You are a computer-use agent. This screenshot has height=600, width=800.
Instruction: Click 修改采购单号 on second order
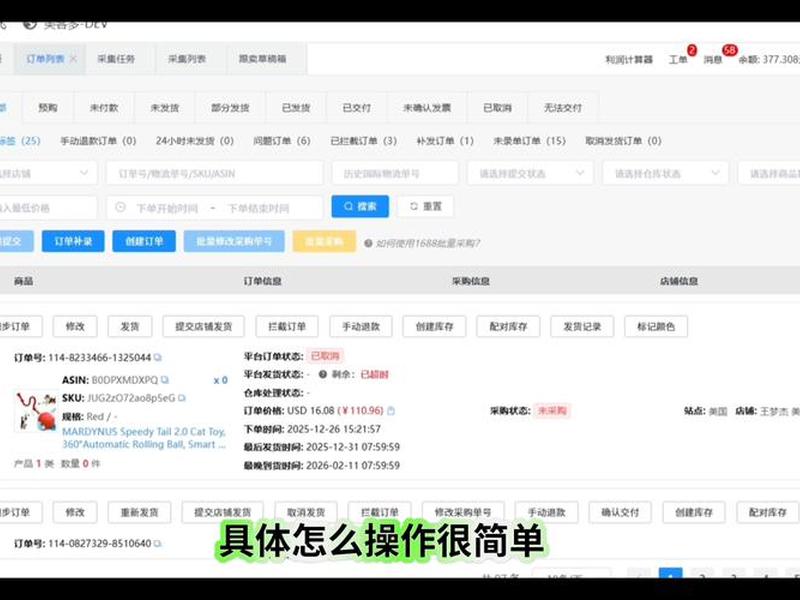(x=463, y=512)
